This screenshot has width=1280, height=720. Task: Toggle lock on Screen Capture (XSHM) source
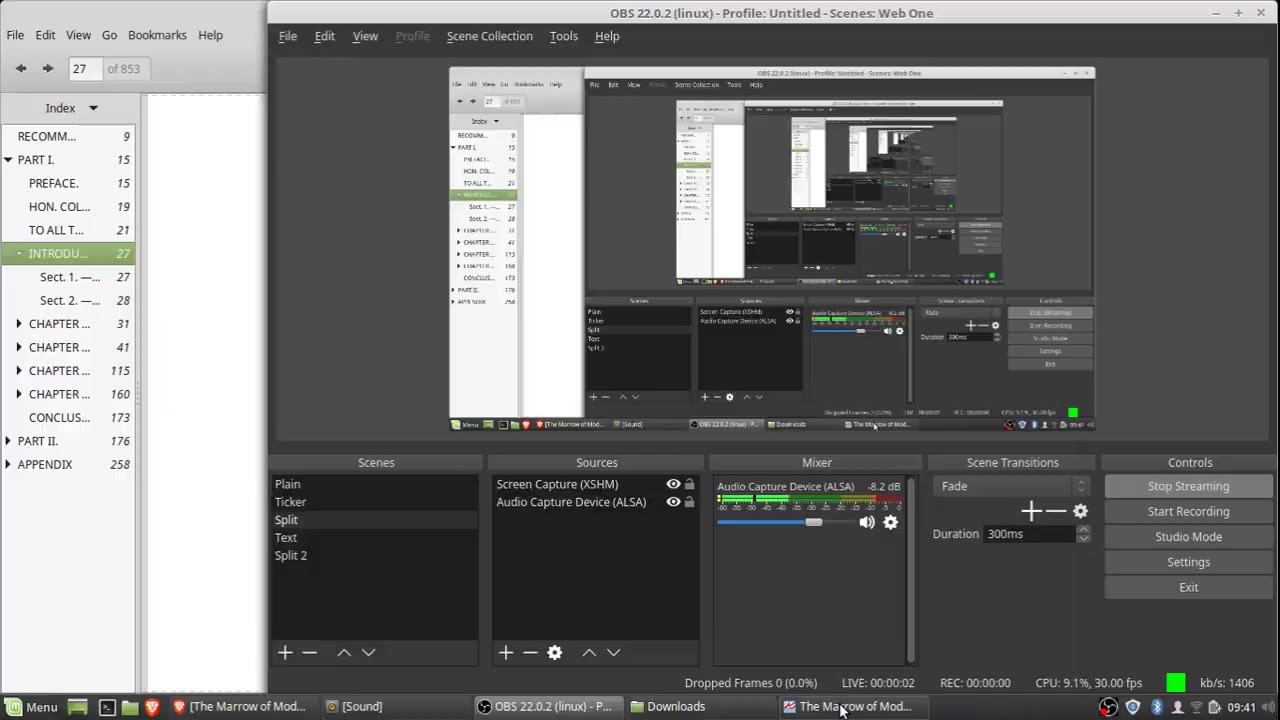click(689, 484)
